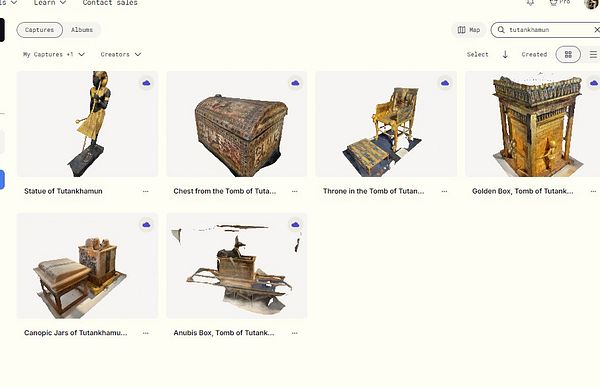600x387 pixels.
Task: Click cloud icon on Throne capture thumbnail
Action: [x=445, y=83]
